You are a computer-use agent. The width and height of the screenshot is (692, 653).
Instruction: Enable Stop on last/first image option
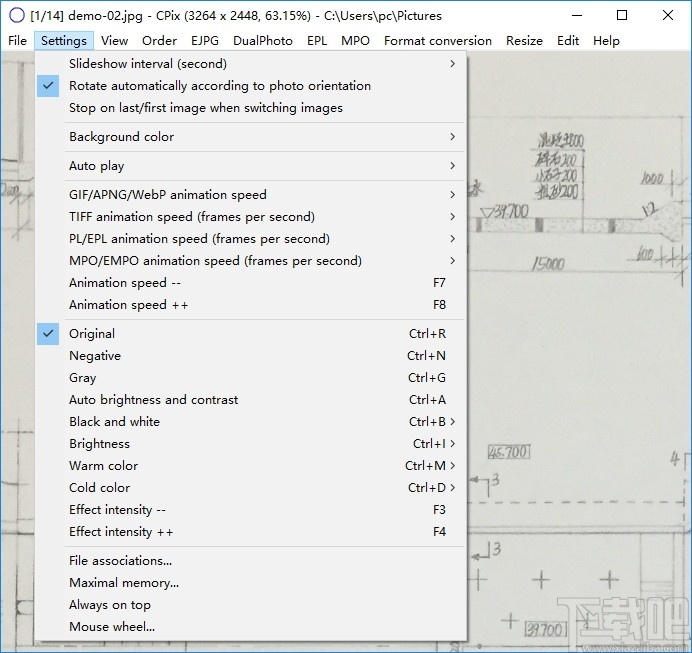coord(205,108)
